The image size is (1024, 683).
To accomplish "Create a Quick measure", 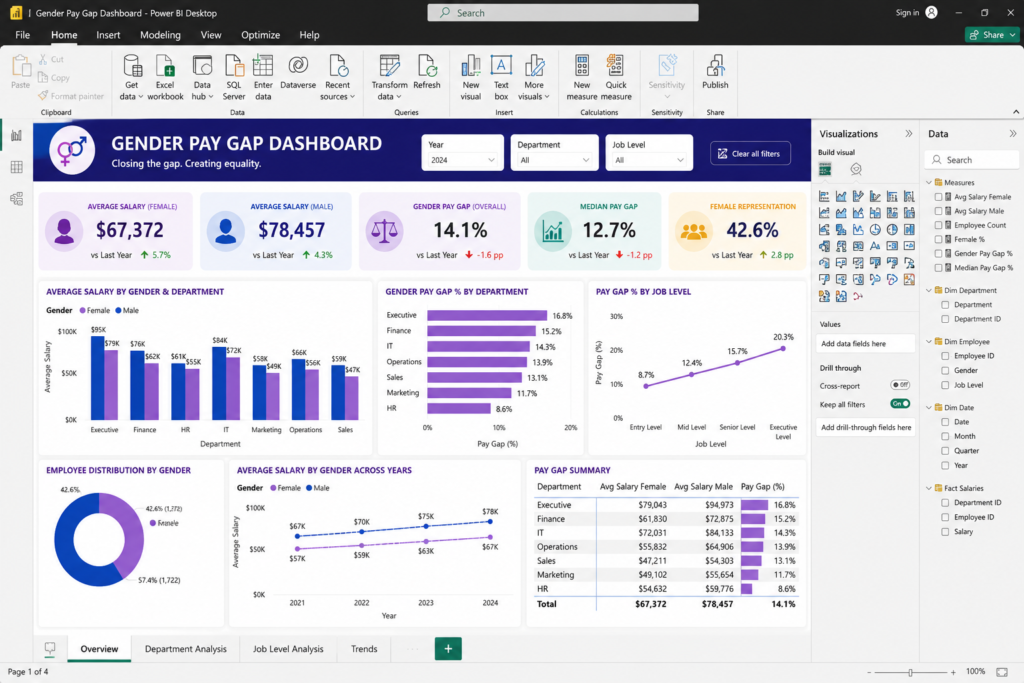I will tap(616, 77).
